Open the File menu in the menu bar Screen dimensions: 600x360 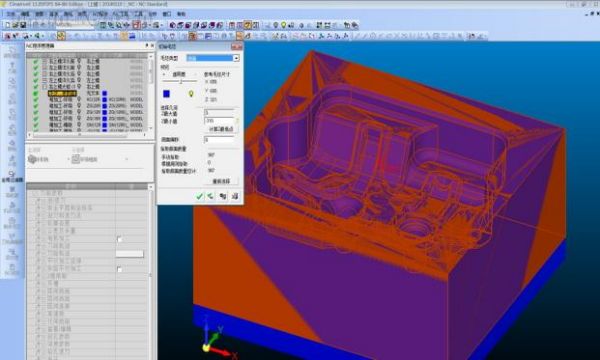pyautogui.click(x=10, y=14)
